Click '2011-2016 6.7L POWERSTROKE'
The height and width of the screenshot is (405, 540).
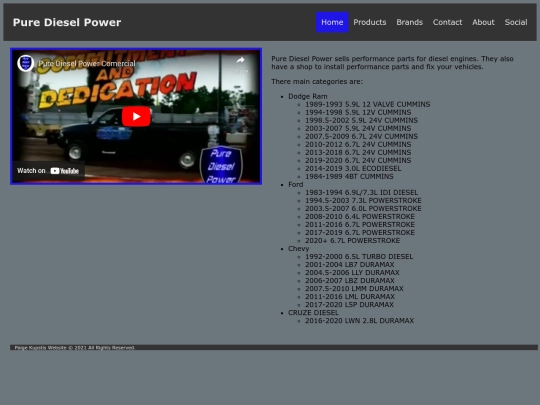pyautogui.click(x=360, y=225)
